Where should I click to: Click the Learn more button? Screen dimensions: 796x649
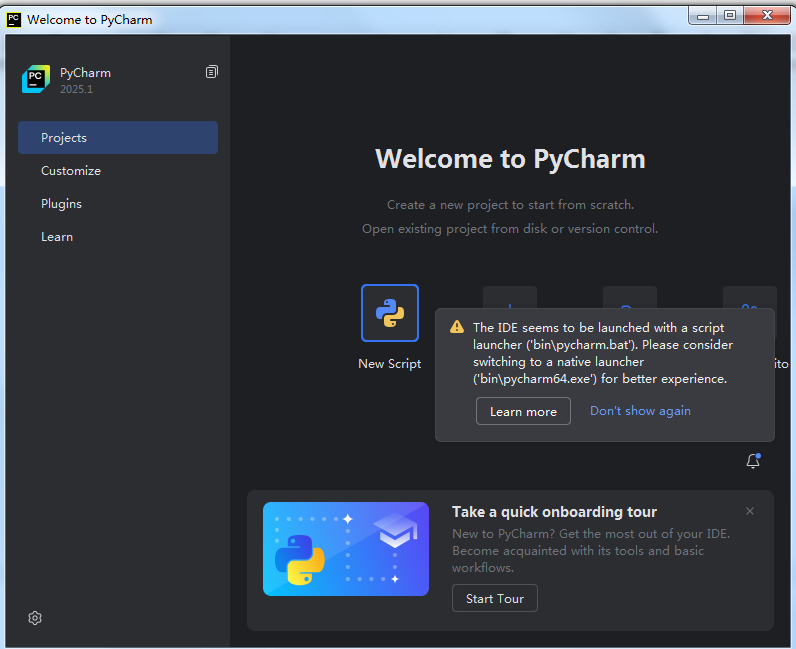coord(523,411)
